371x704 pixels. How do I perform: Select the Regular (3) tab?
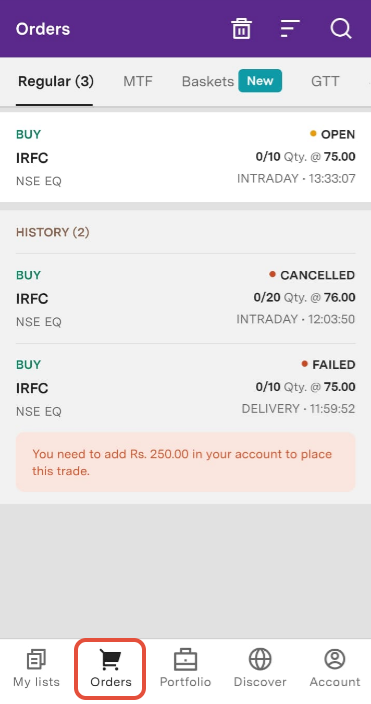(56, 81)
